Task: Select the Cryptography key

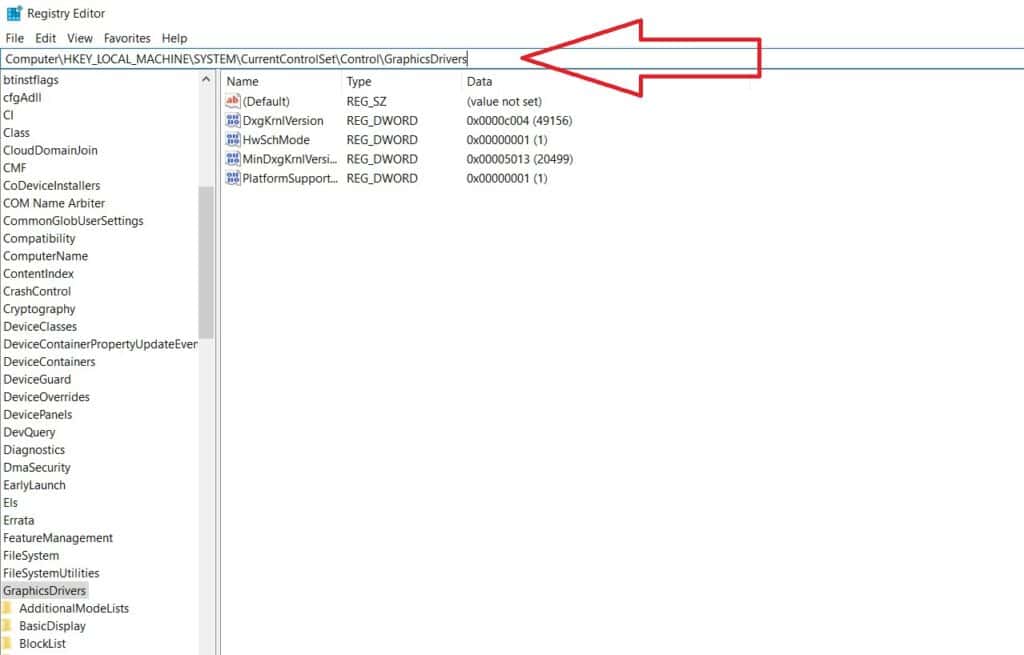Action: [x=39, y=309]
